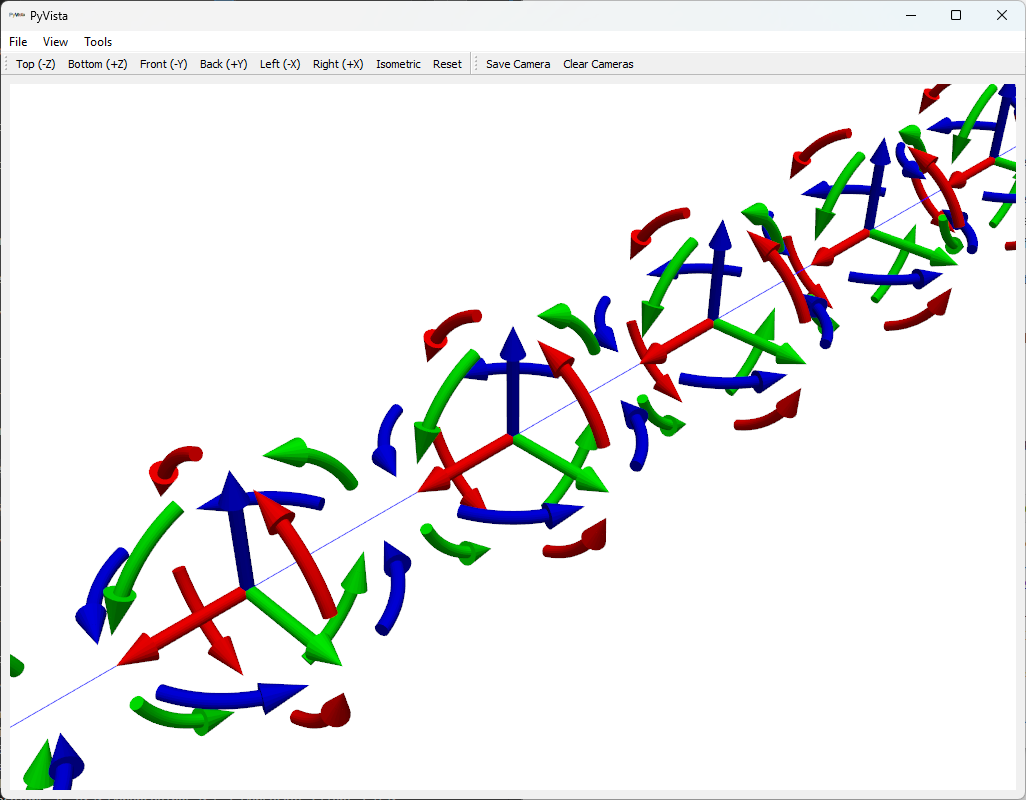Viewport: 1026px width, 800px height.
Task: Click the PyVista icon in title bar
Action: pyautogui.click(x=16, y=15)
